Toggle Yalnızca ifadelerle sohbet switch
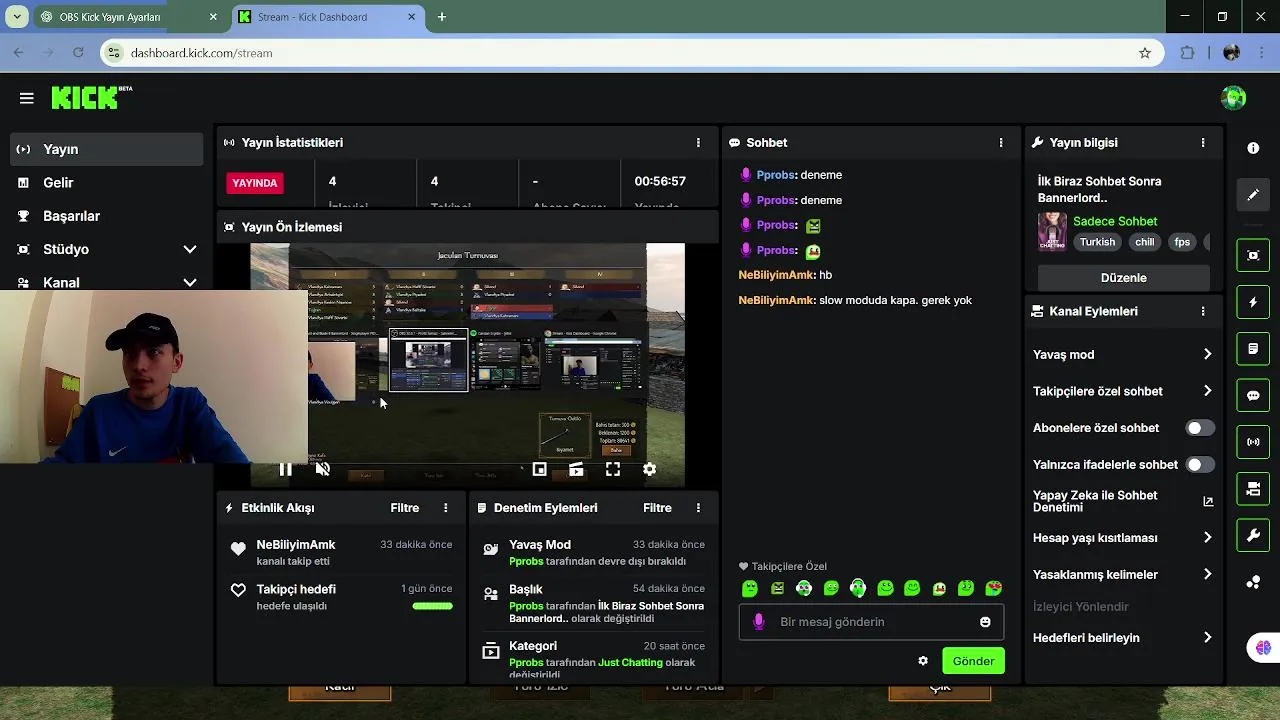Image resolution: width=1280 pixels, height=720 pixels. pos(1200,465)
